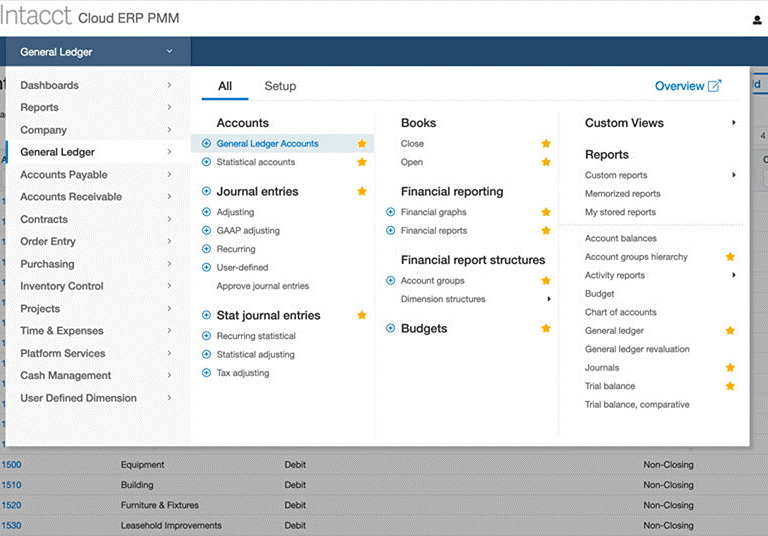
Task: Open the Account balances report
Action: 621,238
